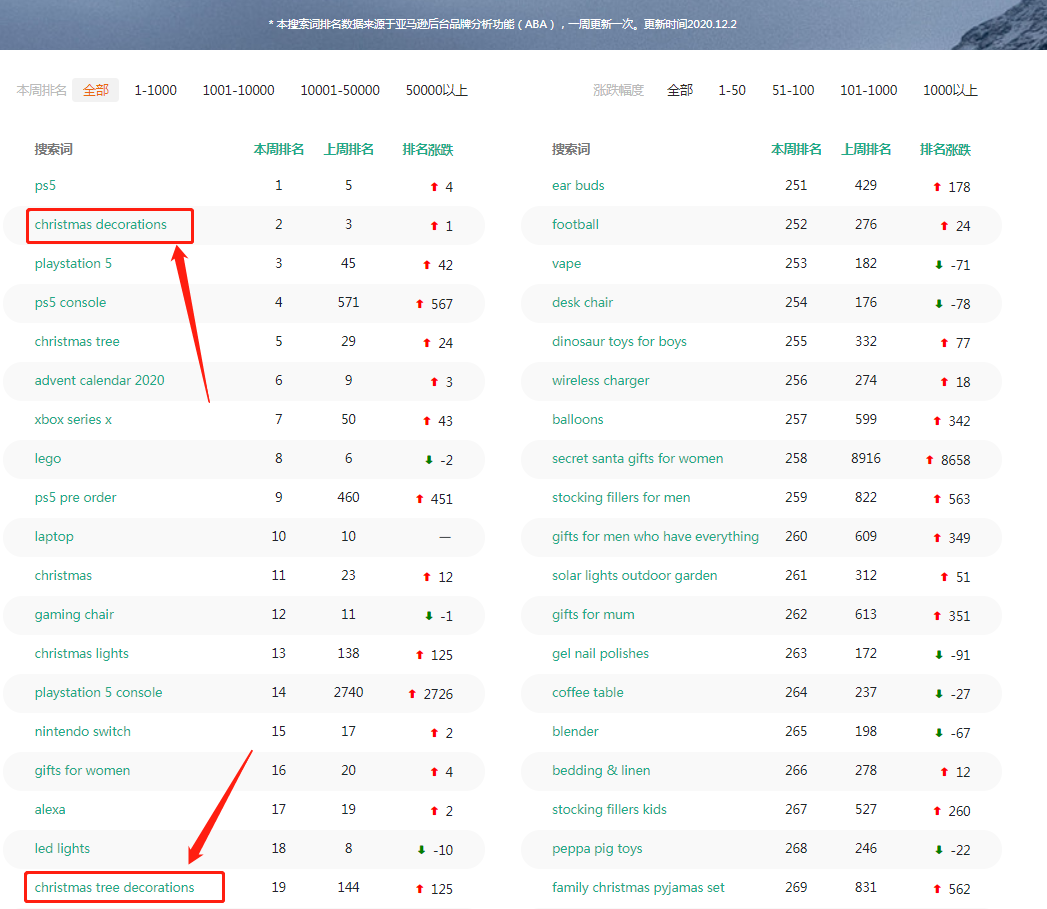Open the xbox series x keyword
This screenshot has width=1047, height=909.
click(x=73, y=419)
